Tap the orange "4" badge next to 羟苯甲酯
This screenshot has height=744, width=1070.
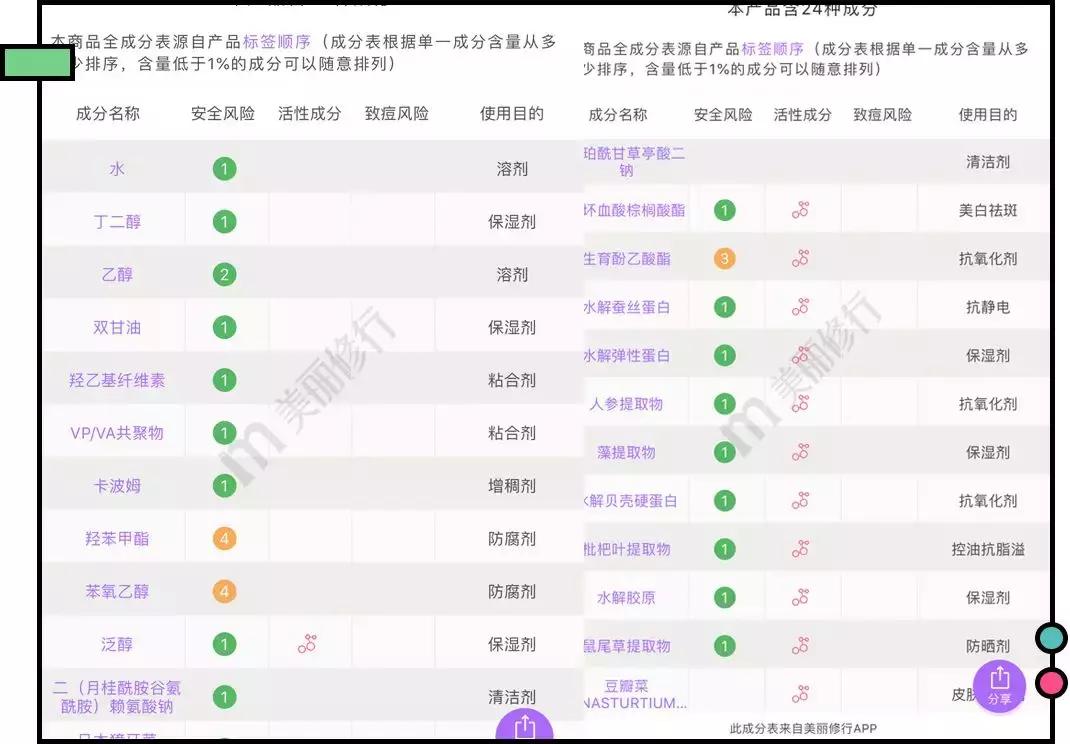[224, 539]
